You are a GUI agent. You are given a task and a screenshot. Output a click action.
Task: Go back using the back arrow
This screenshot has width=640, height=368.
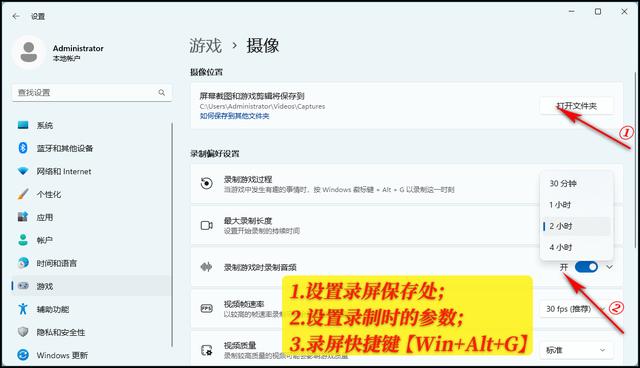click(x=16, y=16)
